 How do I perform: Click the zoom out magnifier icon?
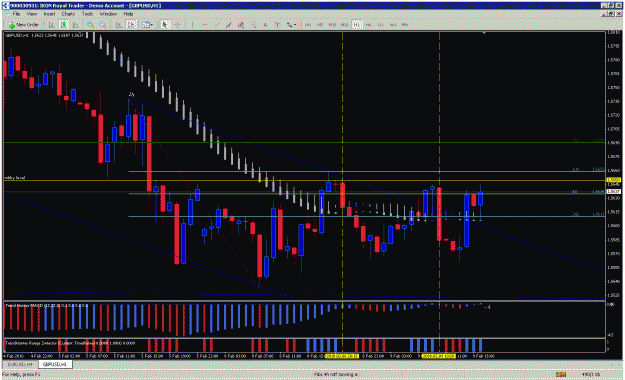click(103, 25)
